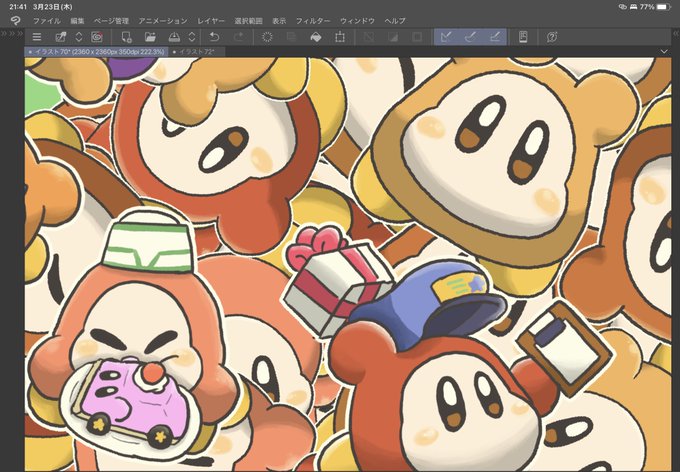Open the Clip Studio support icon
The width and height of the screenshot is (680, 472).
[x=552, y=37]
